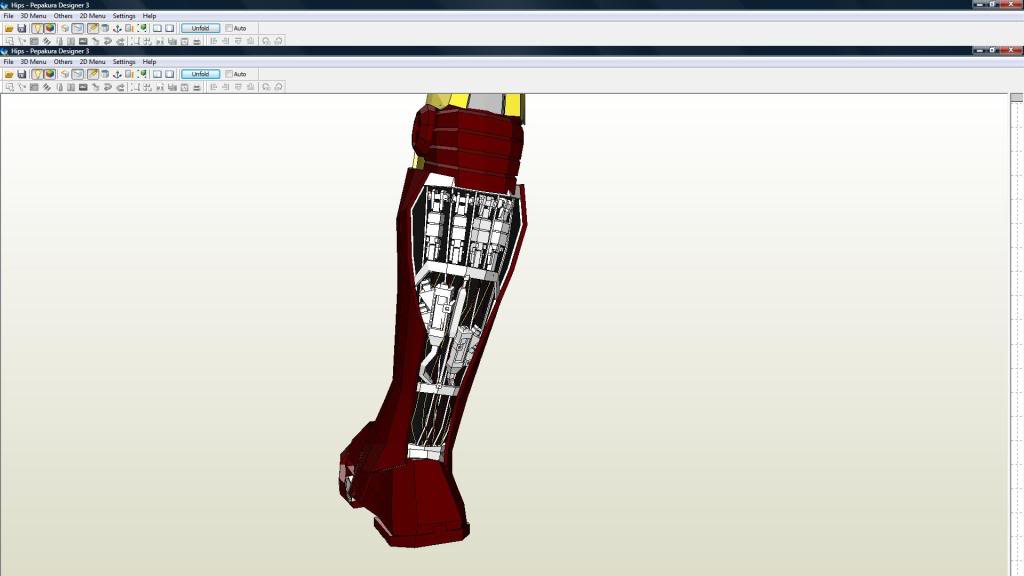The image size is (1024, 576).
Task: Click the anchor icon in the background window
Action: [x=117, y=29]
